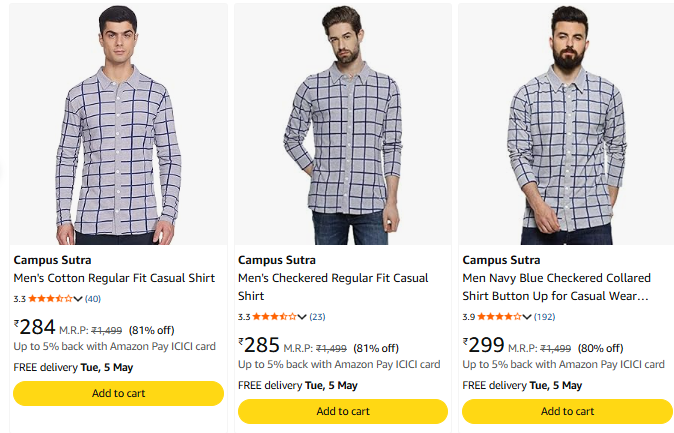This screenshot has width=674, height=433.
Task: Click the ₹284 price of first shirt
Action: [36, 327]
